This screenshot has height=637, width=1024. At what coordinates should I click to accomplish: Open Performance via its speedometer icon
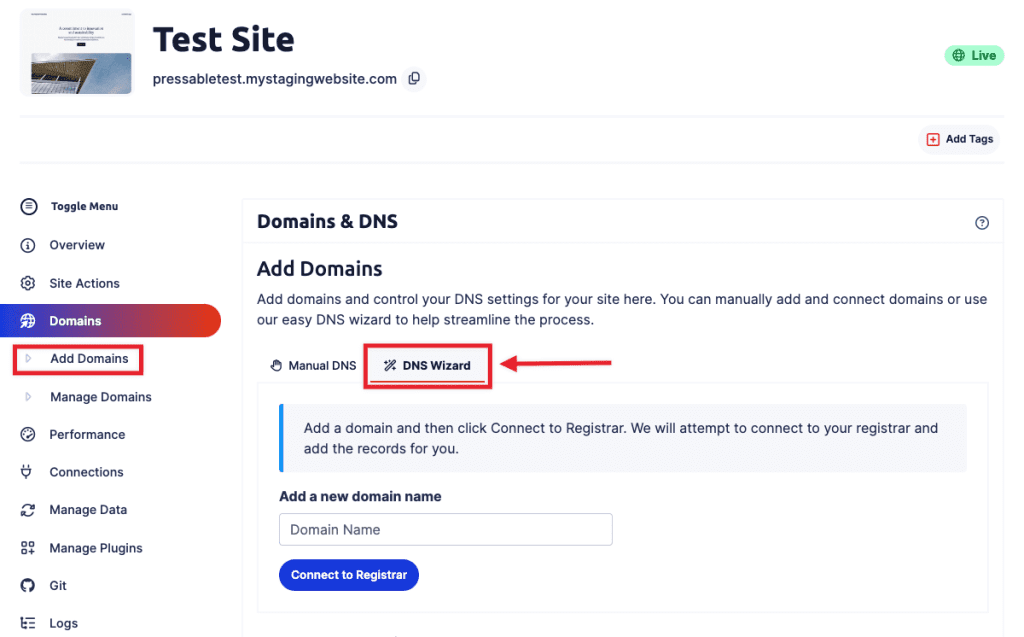pos(28,434)
